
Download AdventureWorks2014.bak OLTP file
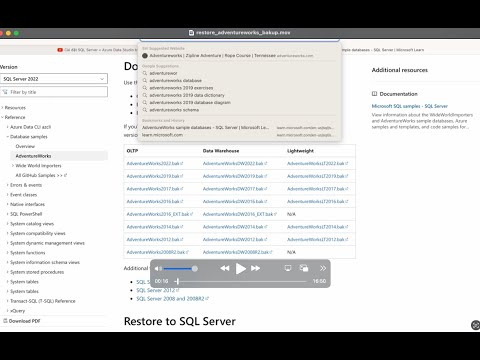point(155,227)
